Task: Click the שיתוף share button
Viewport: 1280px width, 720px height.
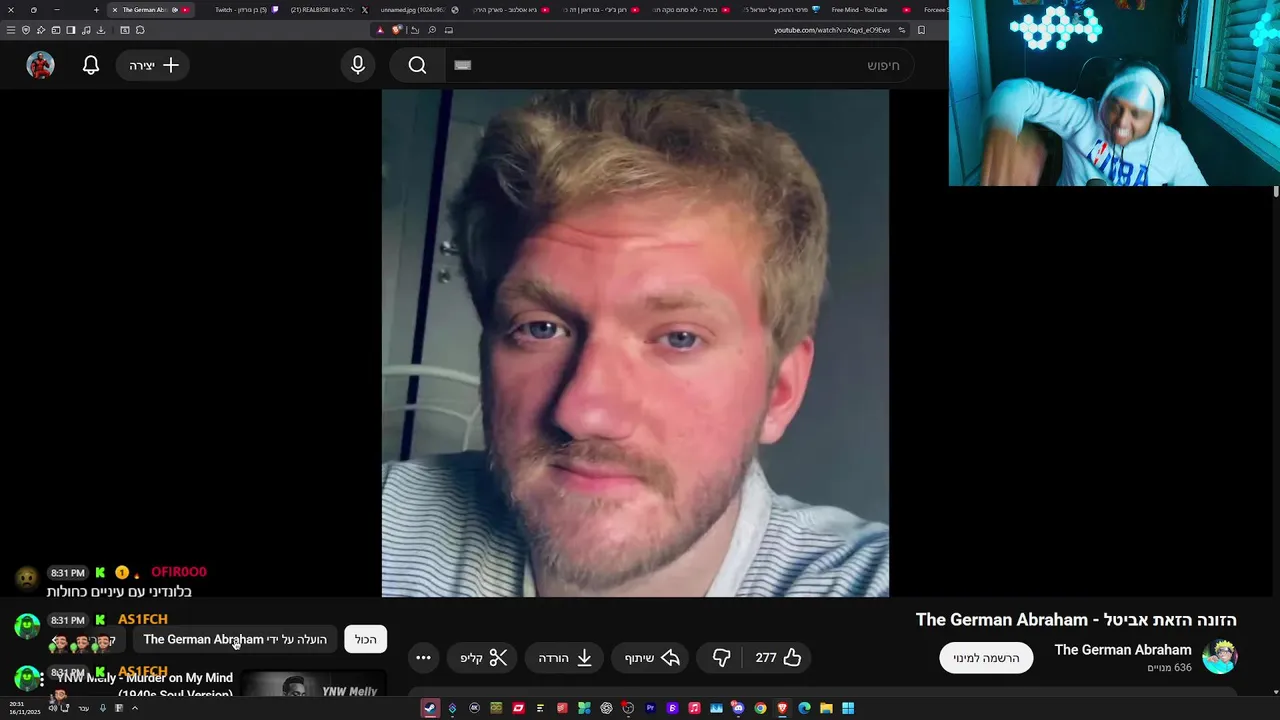Action: (x=650, y=657)
